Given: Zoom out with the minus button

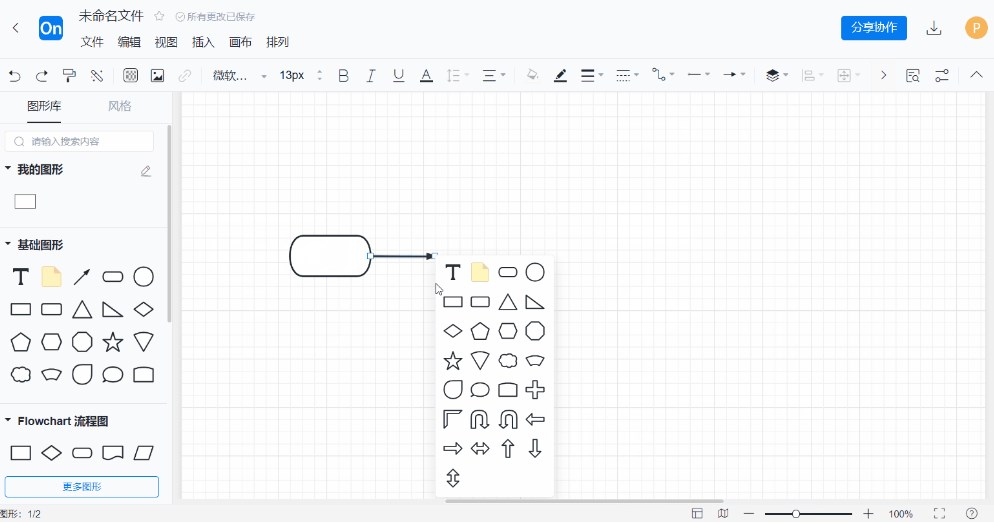Looking at the screenshot, I should click(749, 513).
